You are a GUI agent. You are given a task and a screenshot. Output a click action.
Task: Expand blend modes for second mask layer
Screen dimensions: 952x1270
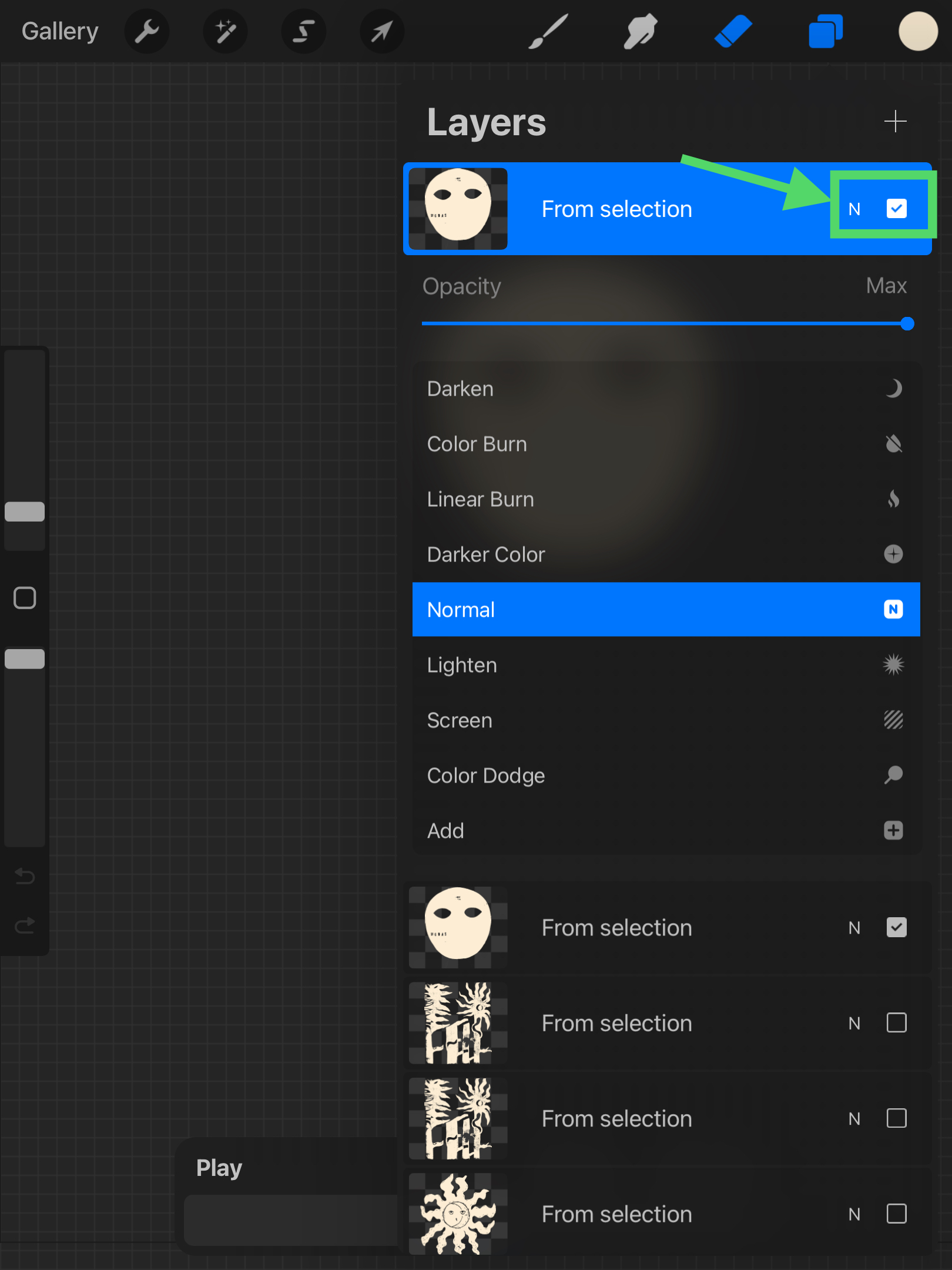854,928
